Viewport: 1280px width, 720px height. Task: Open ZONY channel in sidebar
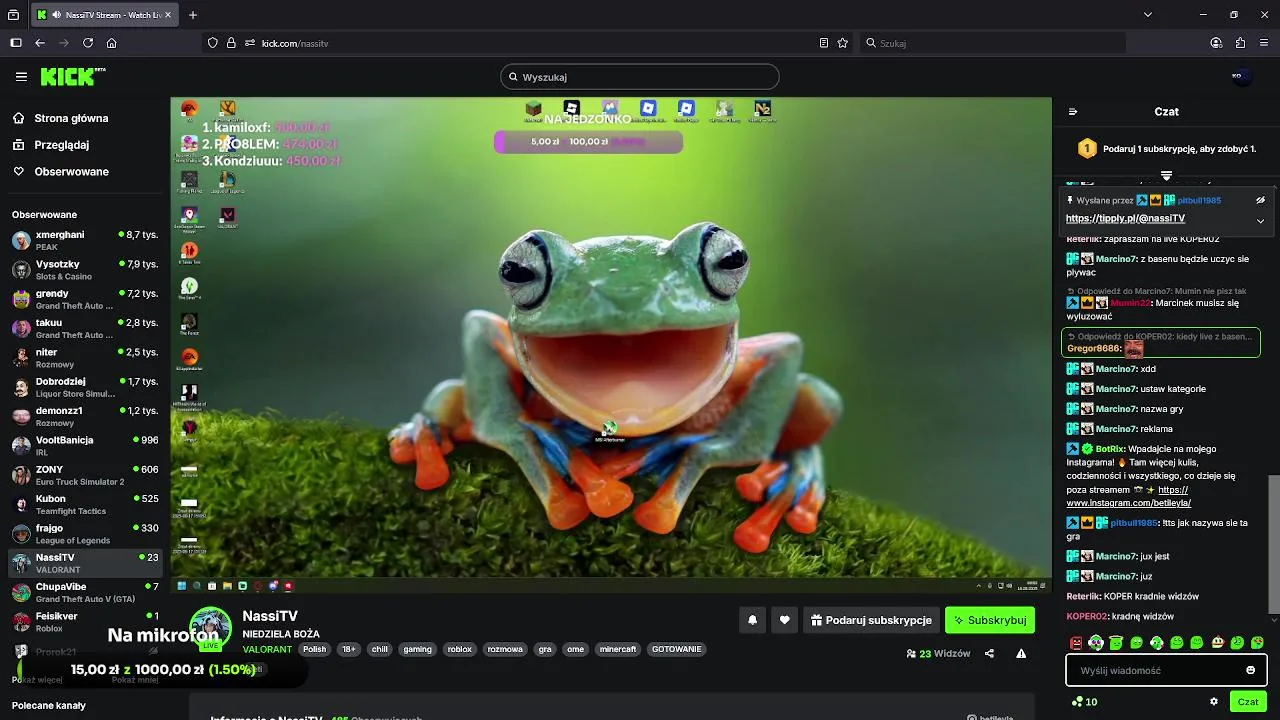[x=85, y=475]
